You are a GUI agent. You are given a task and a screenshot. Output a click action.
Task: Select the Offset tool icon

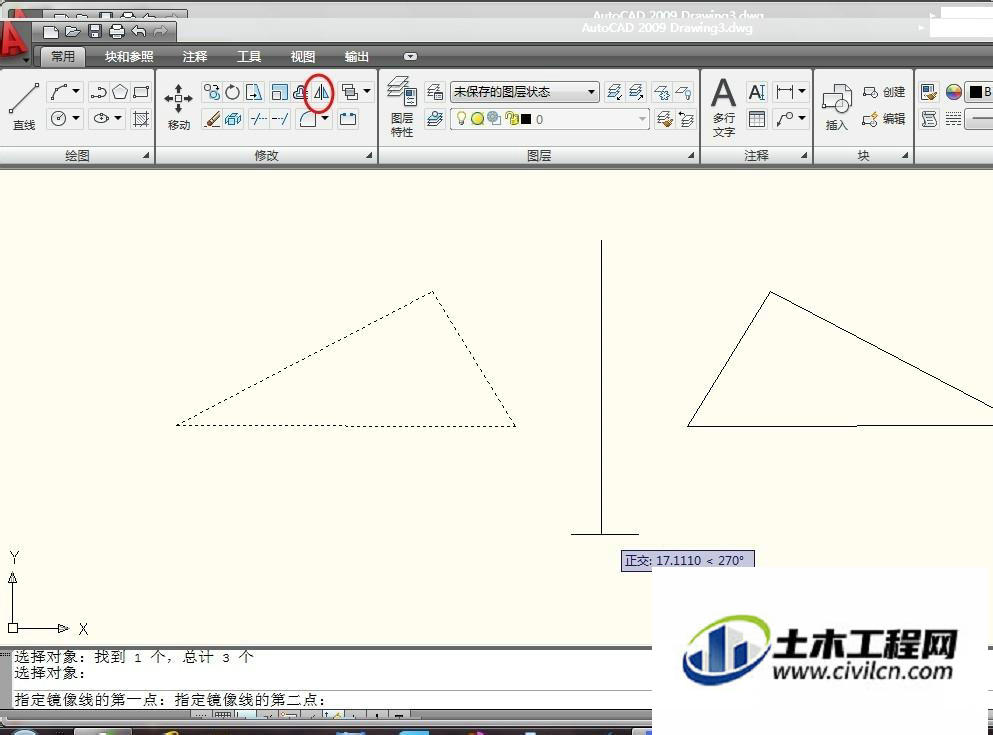(x=300, y=92)
